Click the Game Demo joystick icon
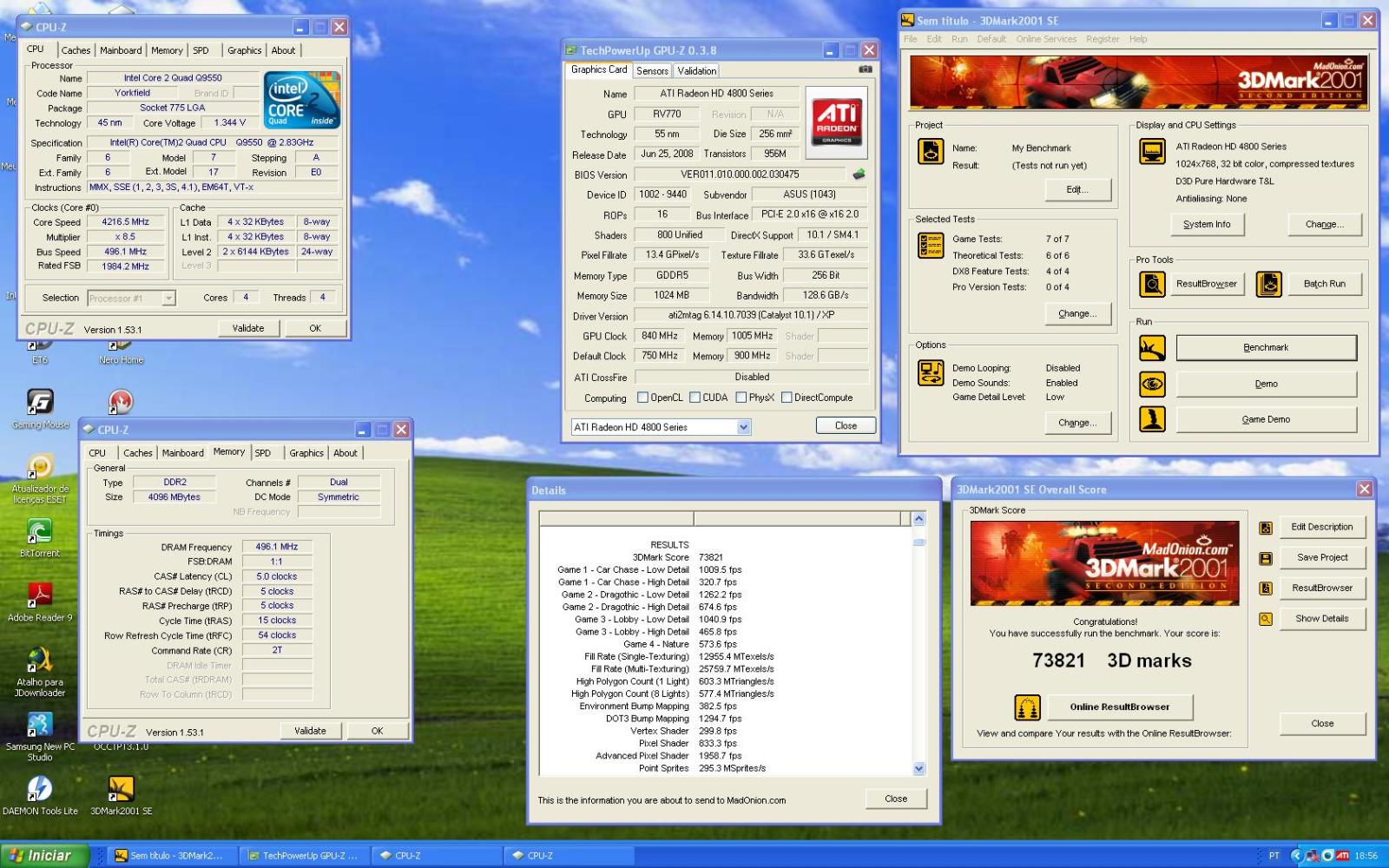 (x=1152, y=419)
